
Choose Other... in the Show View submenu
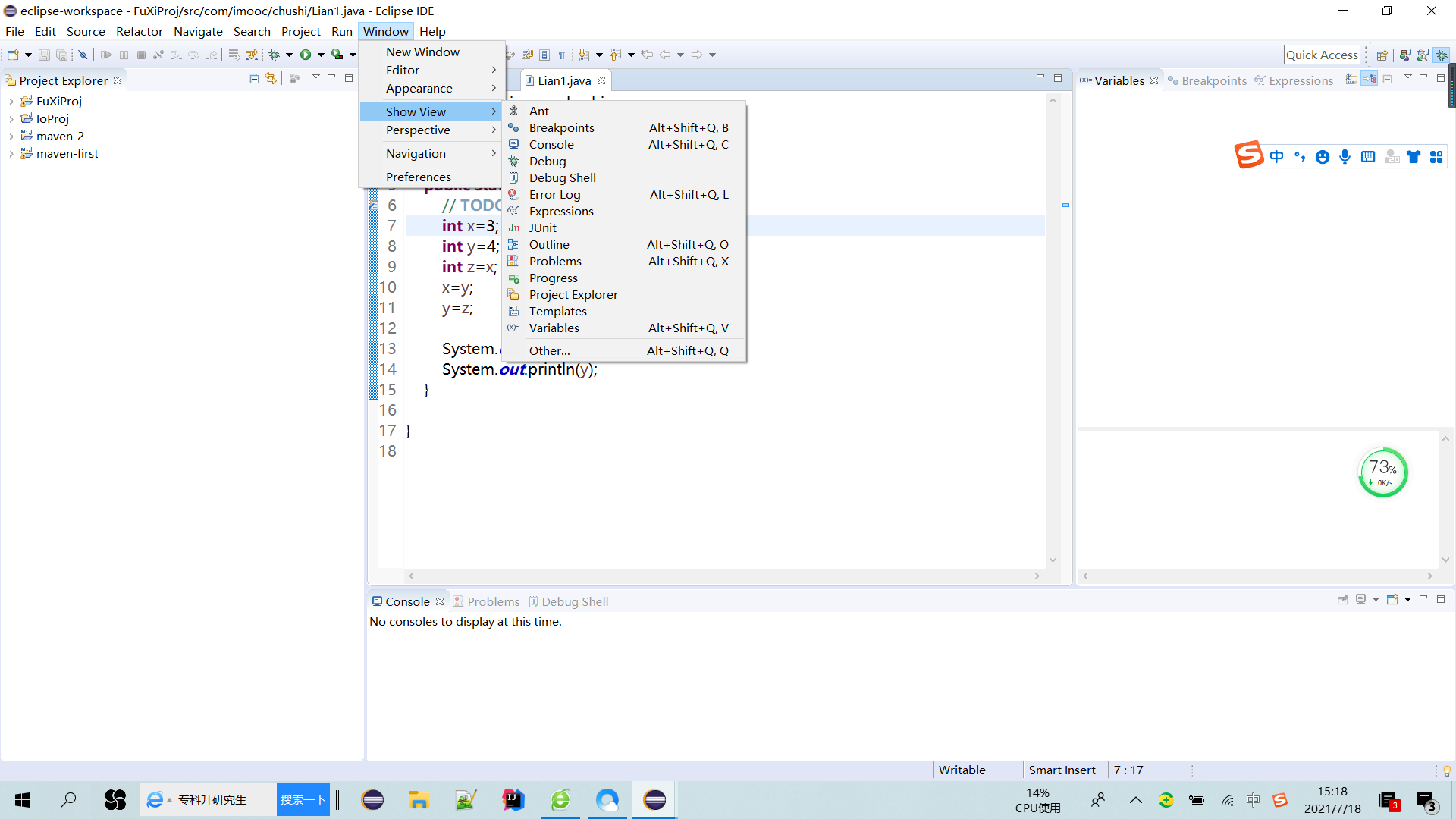click(x=549, y=350)
